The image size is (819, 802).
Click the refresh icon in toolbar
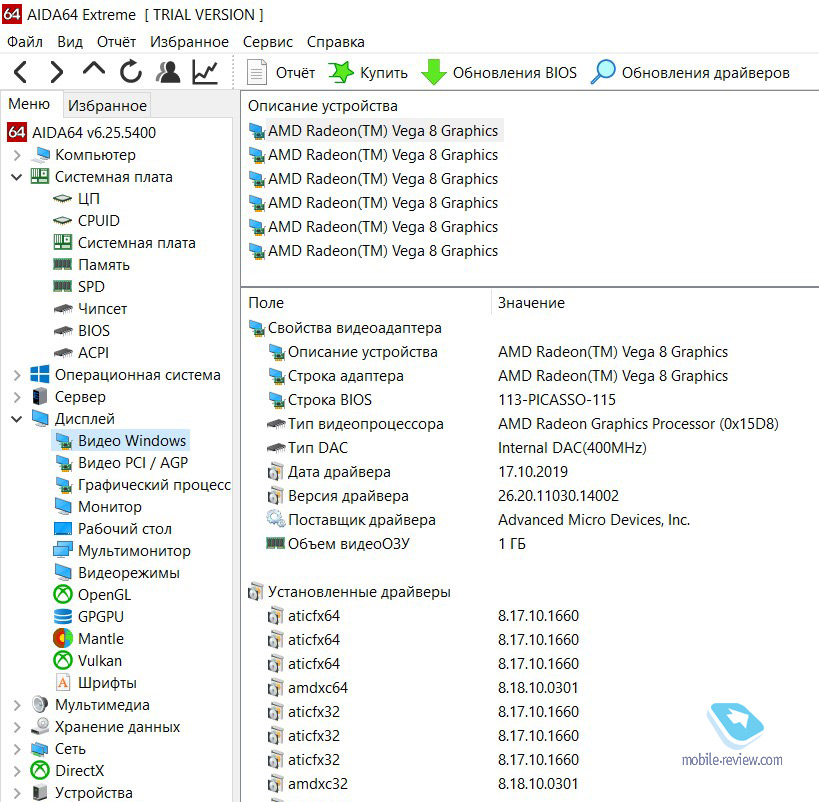click(x=131, y=72)
